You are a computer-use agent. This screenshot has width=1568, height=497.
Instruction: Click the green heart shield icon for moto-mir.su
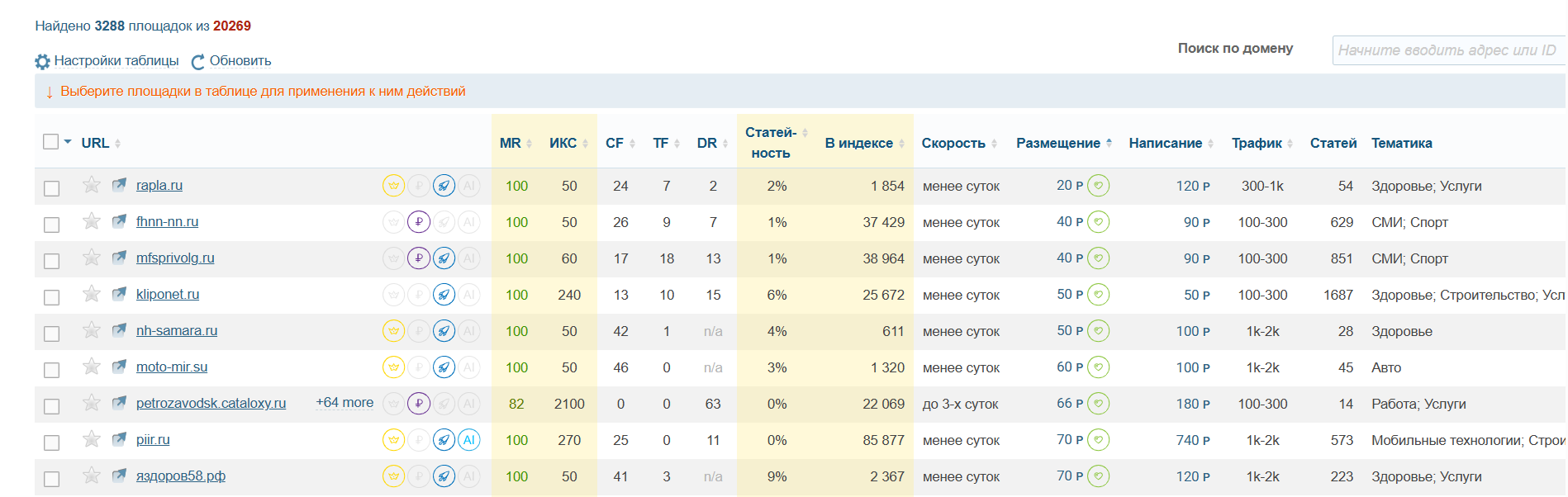[x=1098, y=367]
